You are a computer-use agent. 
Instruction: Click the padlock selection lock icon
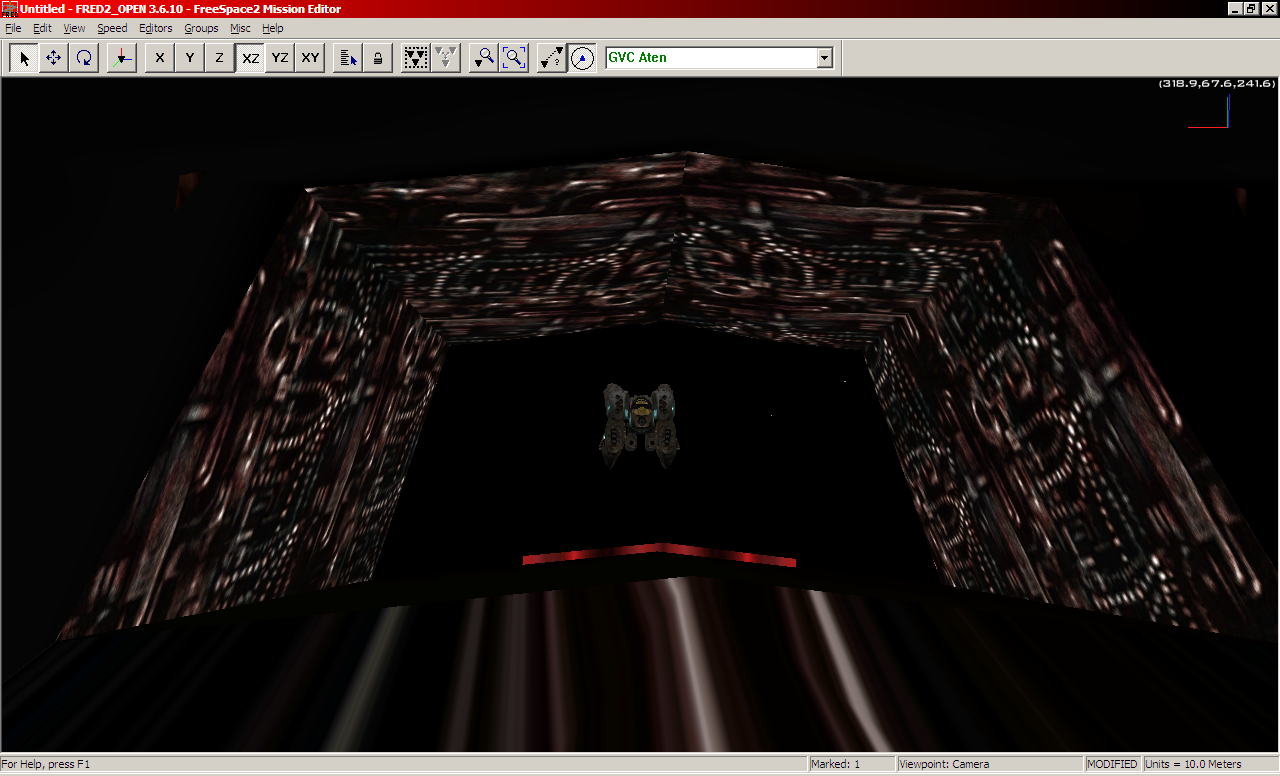click(378, 58)
